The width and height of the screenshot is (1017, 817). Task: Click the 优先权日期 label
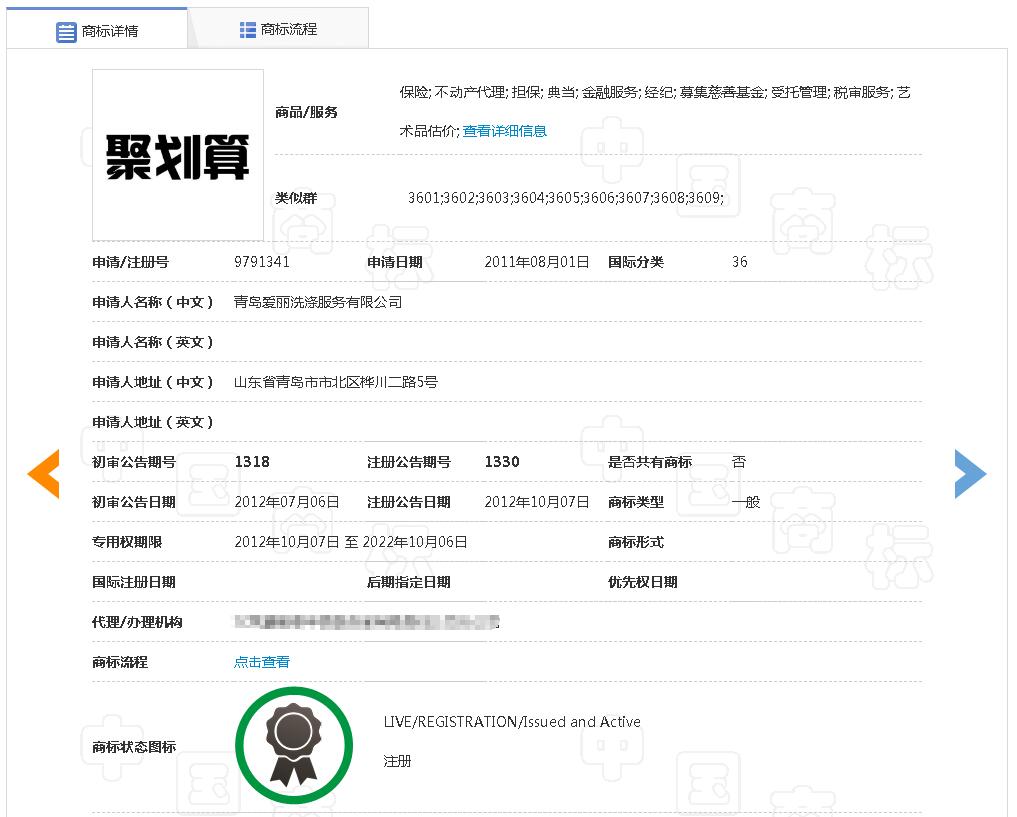point(643,582)
